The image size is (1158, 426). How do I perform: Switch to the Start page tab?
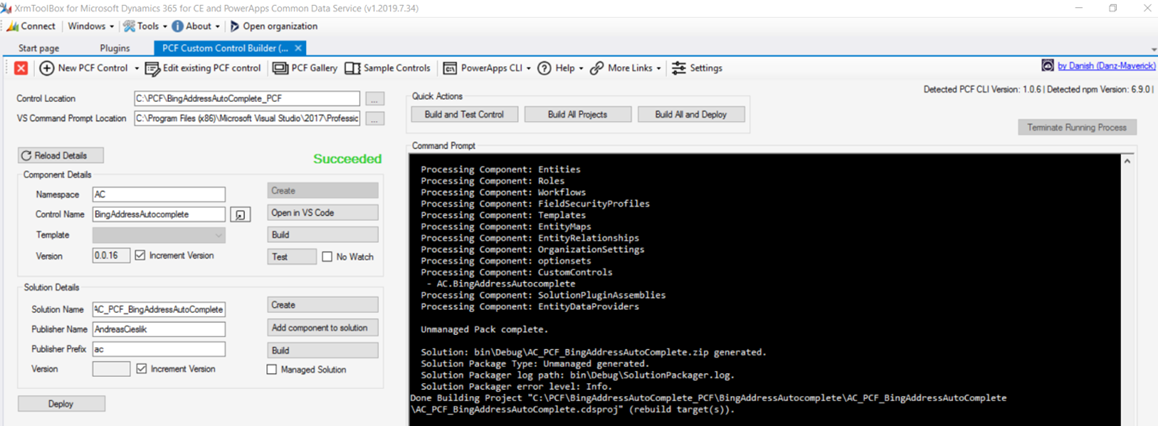38,48
